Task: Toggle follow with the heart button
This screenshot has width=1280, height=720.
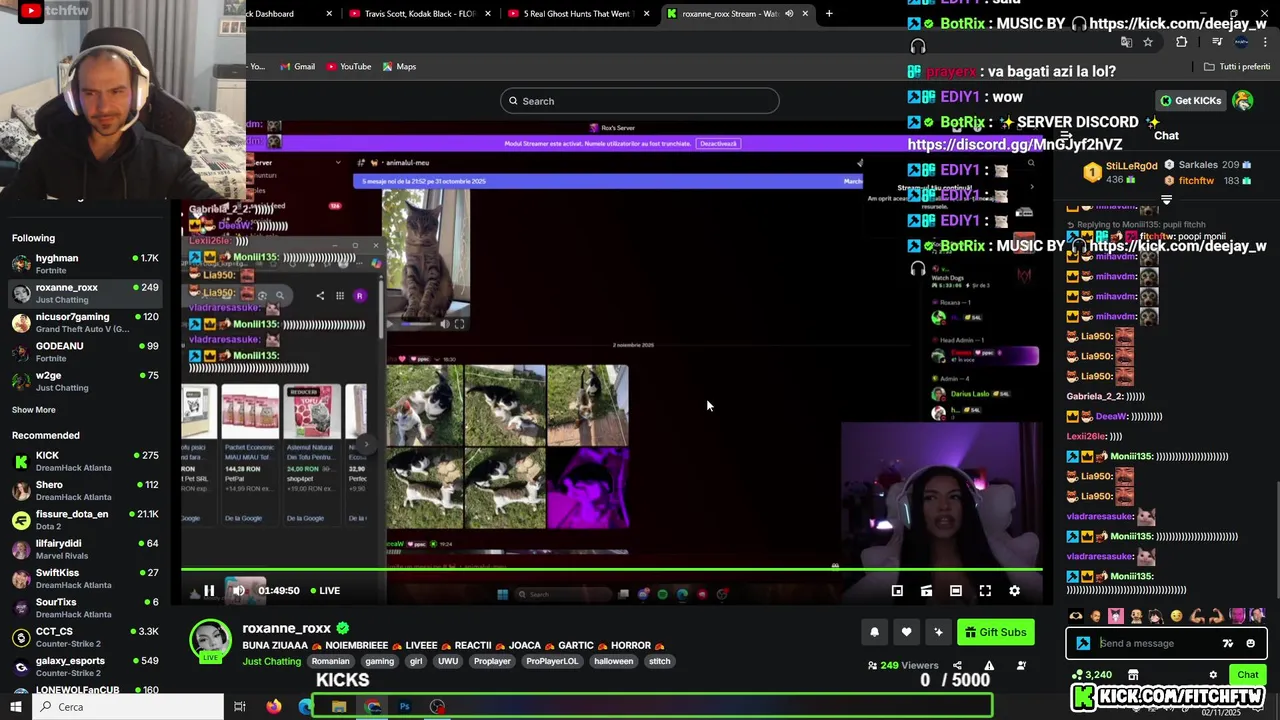Action: pyautogui.click(x=906, y=632)
